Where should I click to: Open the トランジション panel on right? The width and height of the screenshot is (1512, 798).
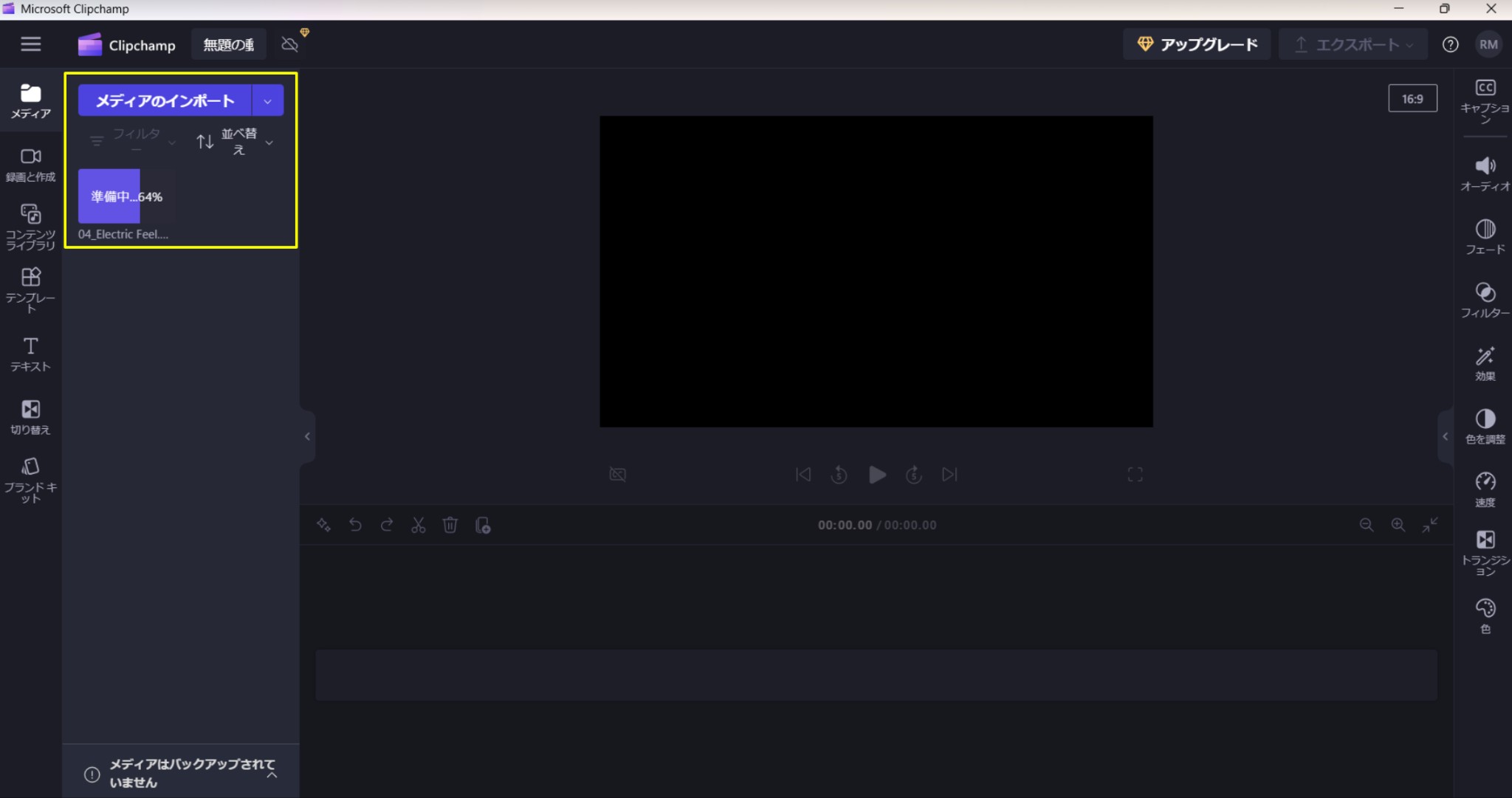point(1485,552)
